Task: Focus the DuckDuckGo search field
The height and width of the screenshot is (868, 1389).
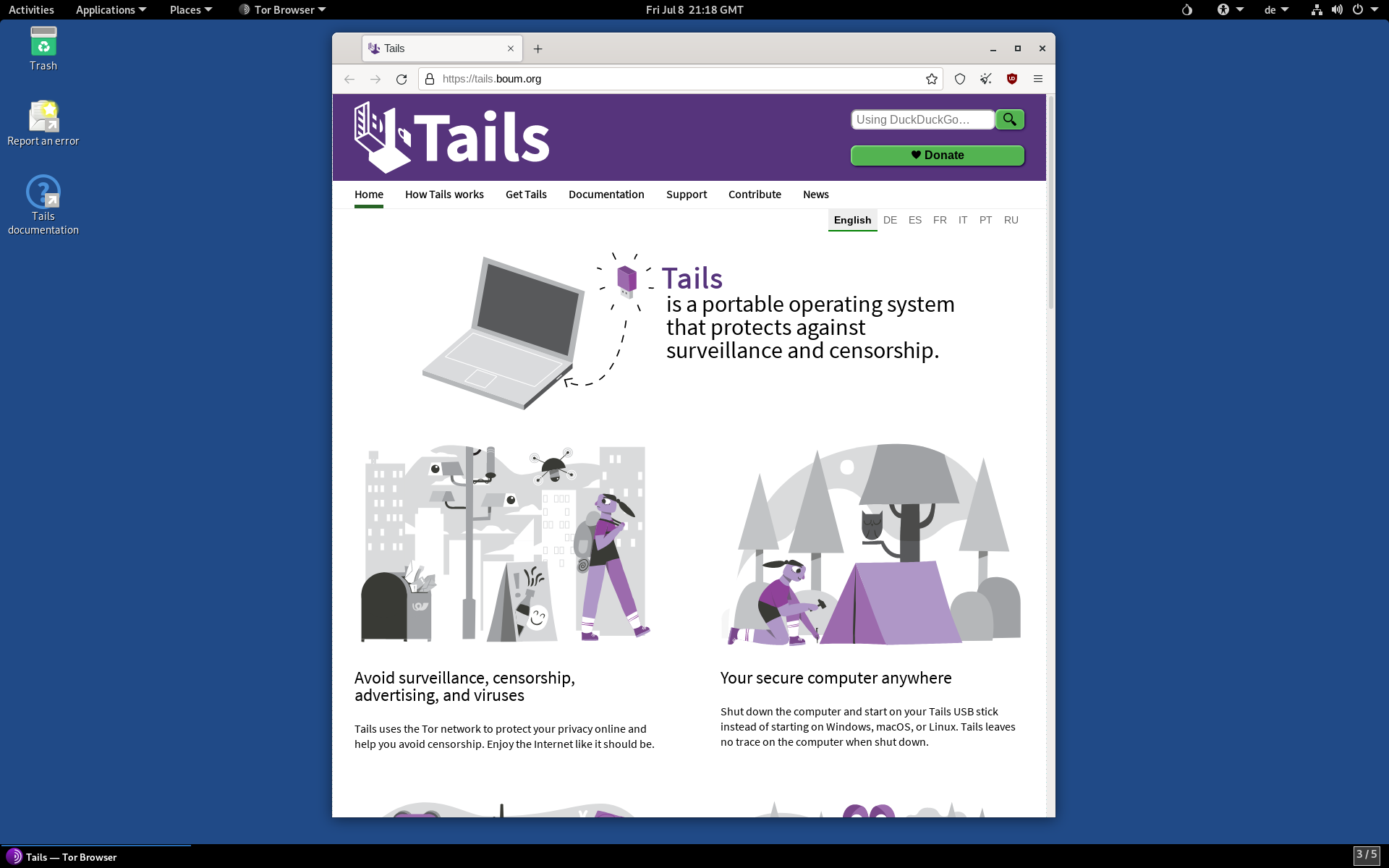Action: (x=922, y=119)
